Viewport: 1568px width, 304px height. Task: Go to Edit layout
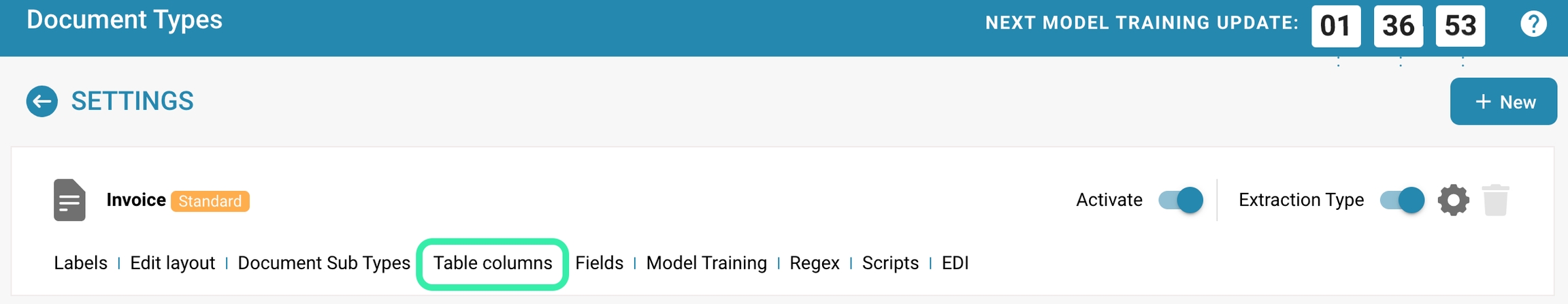pos(172,263)
